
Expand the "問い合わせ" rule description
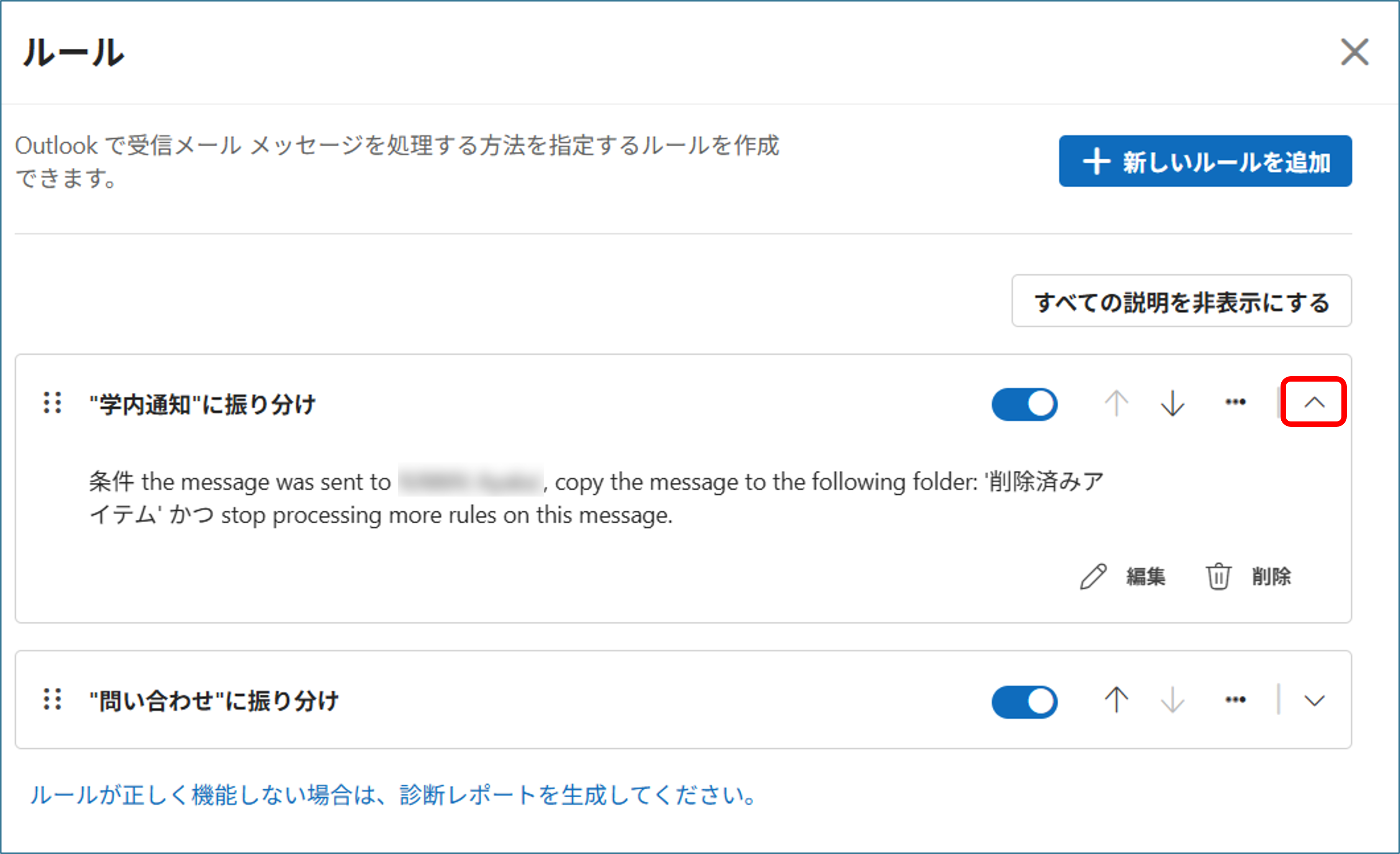1314,700
